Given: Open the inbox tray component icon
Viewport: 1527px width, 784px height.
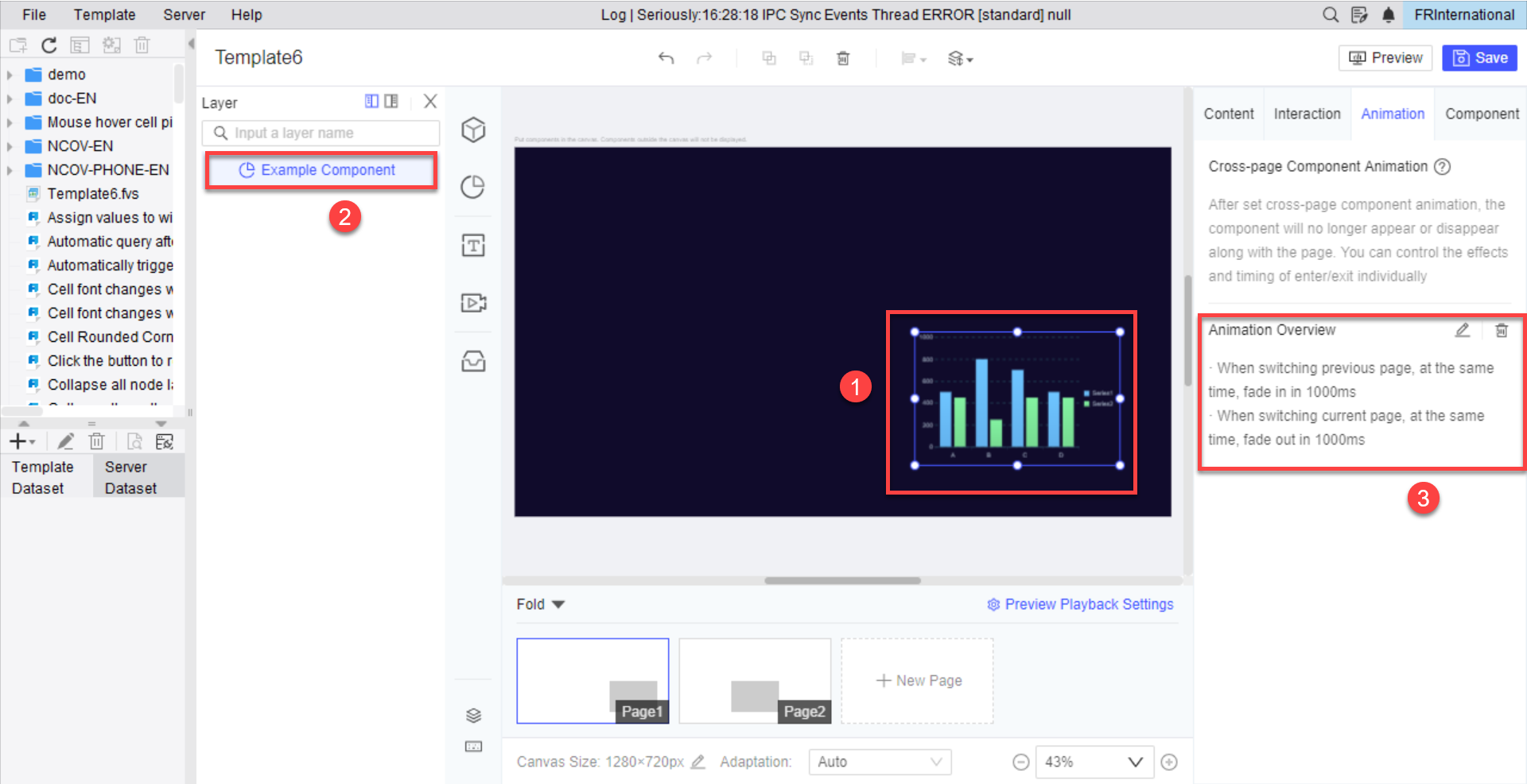Looking at the screenshot, I should point(473,361).
